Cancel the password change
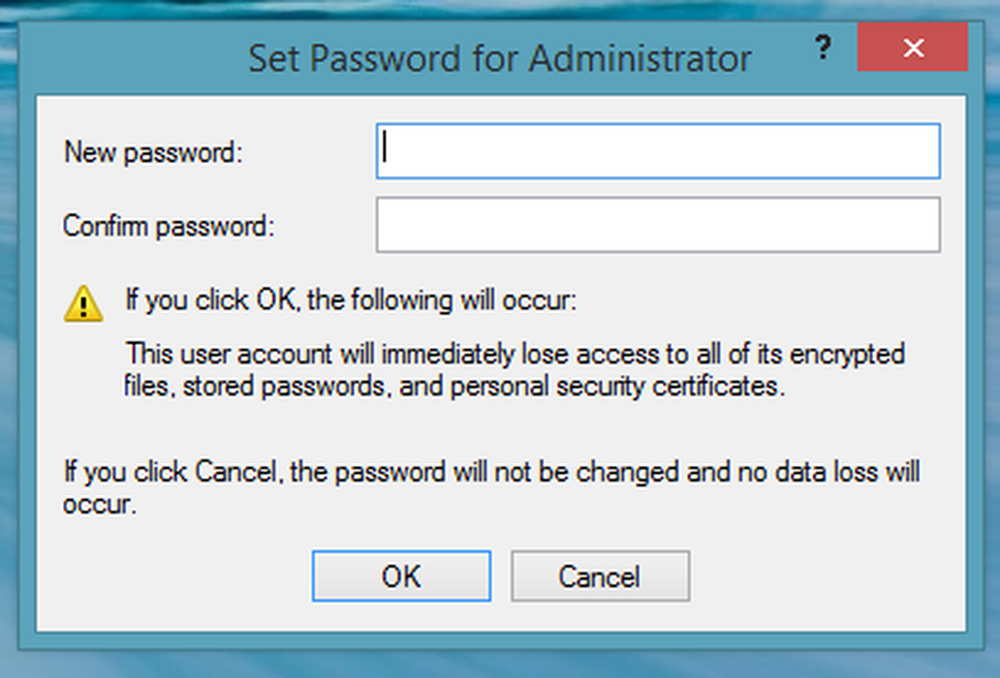 click(600, 576)
